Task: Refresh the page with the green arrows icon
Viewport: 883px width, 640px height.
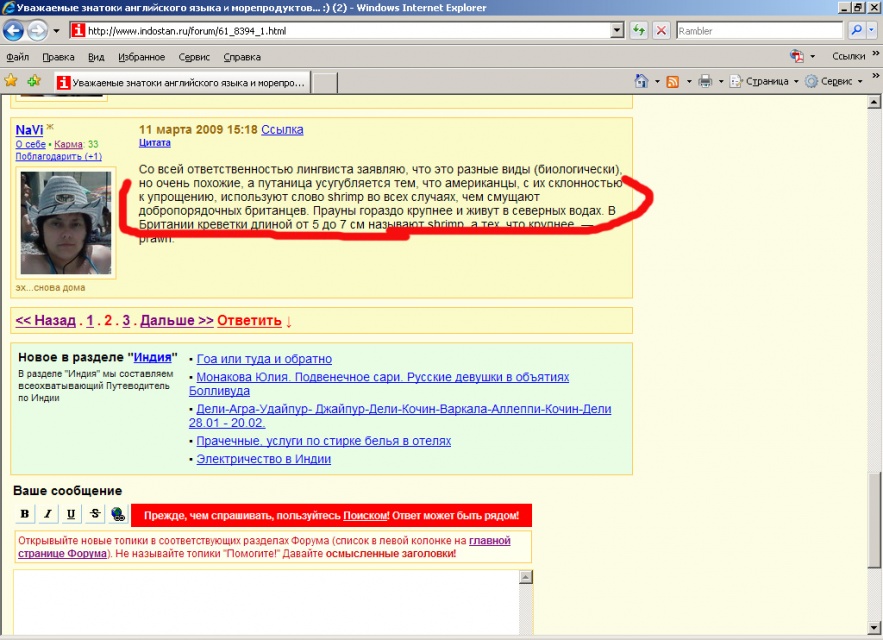Action: point(640,31)
